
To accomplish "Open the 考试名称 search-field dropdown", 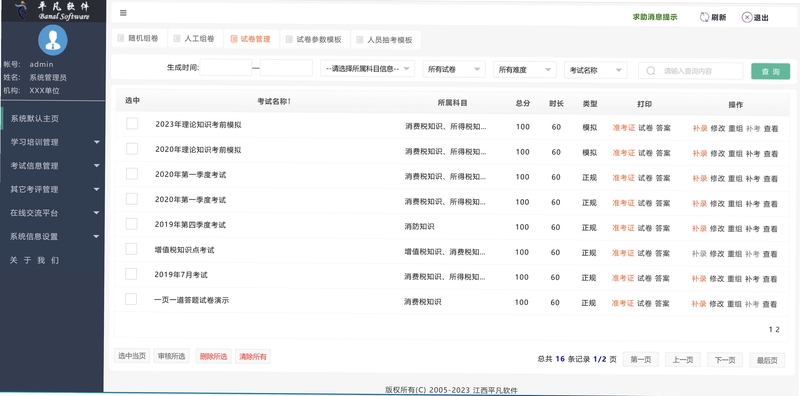I will coord(595,70).
